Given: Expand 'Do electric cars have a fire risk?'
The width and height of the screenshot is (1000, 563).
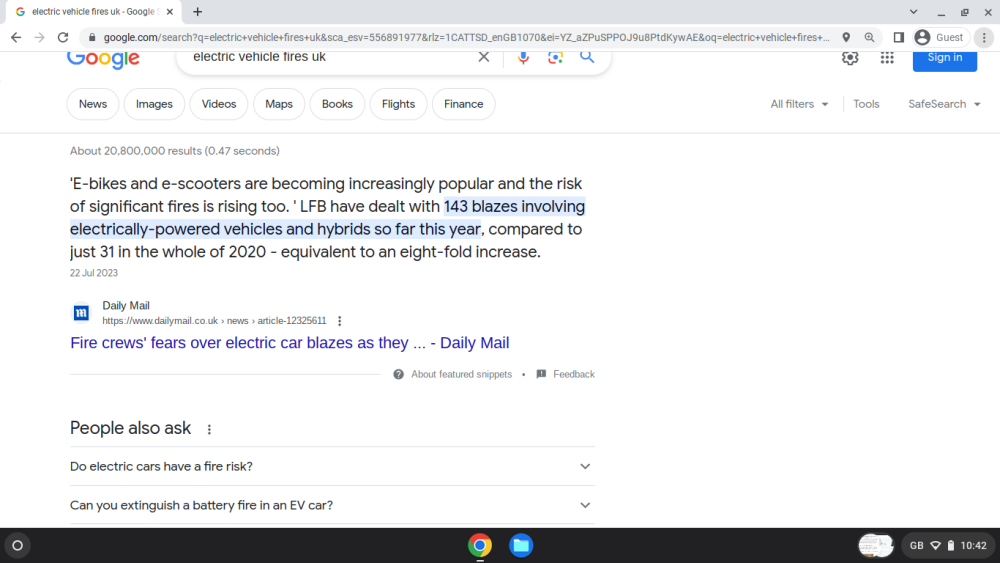Looking at the screenshot, I should click(332, 466).
